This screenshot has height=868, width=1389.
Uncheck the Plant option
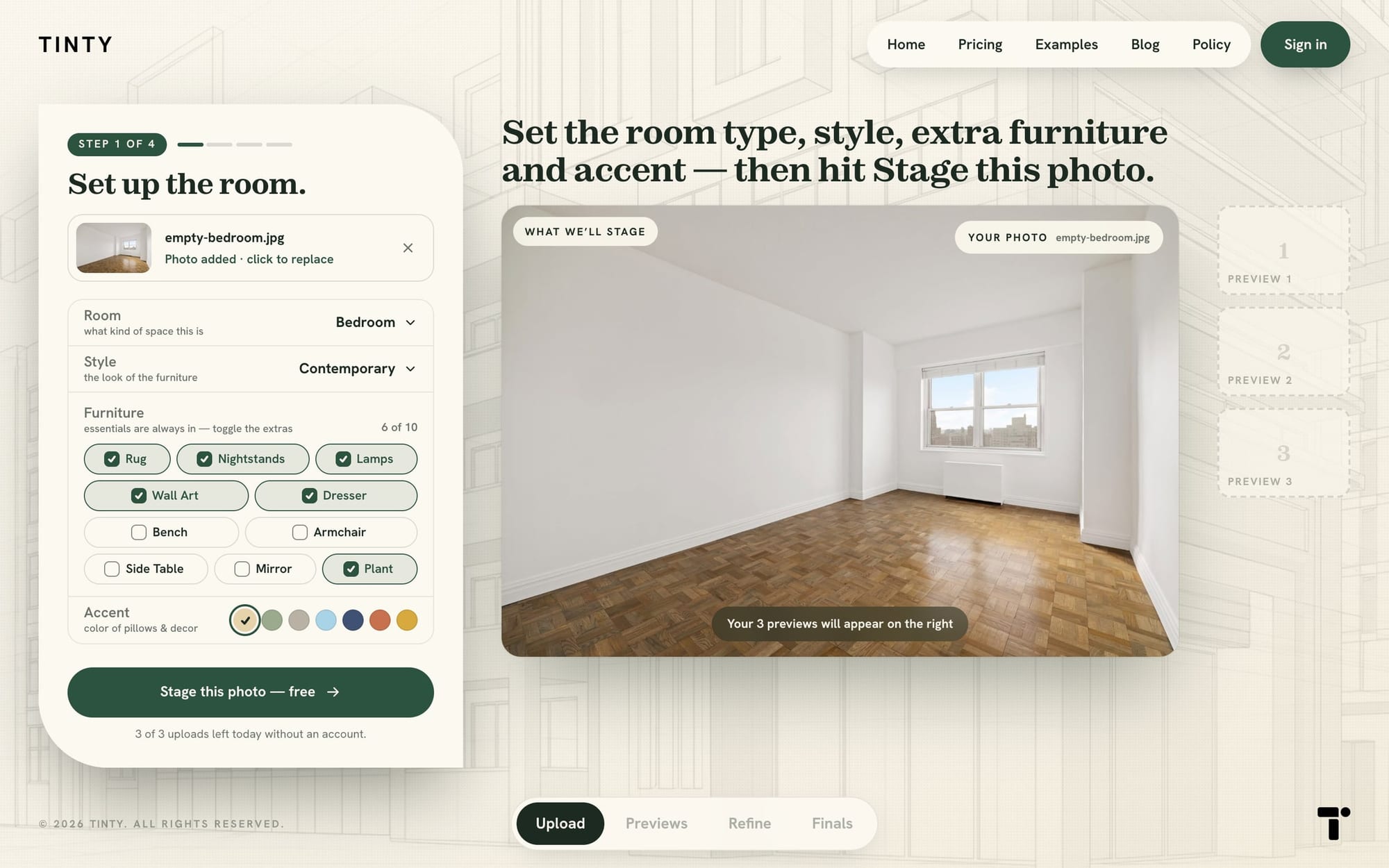click(x=370, y=569)
